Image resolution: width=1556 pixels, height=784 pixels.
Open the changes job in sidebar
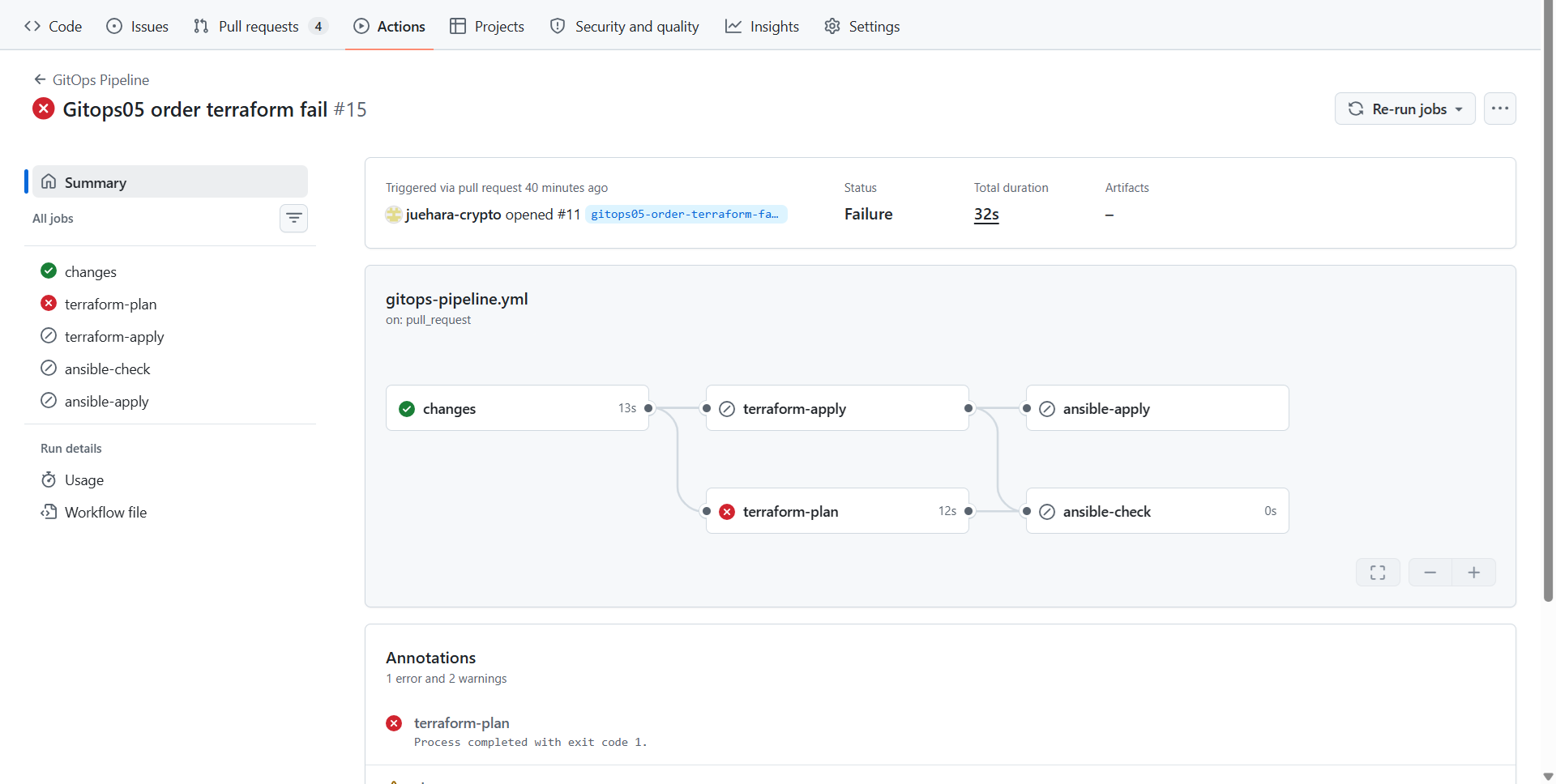(170, 271)
